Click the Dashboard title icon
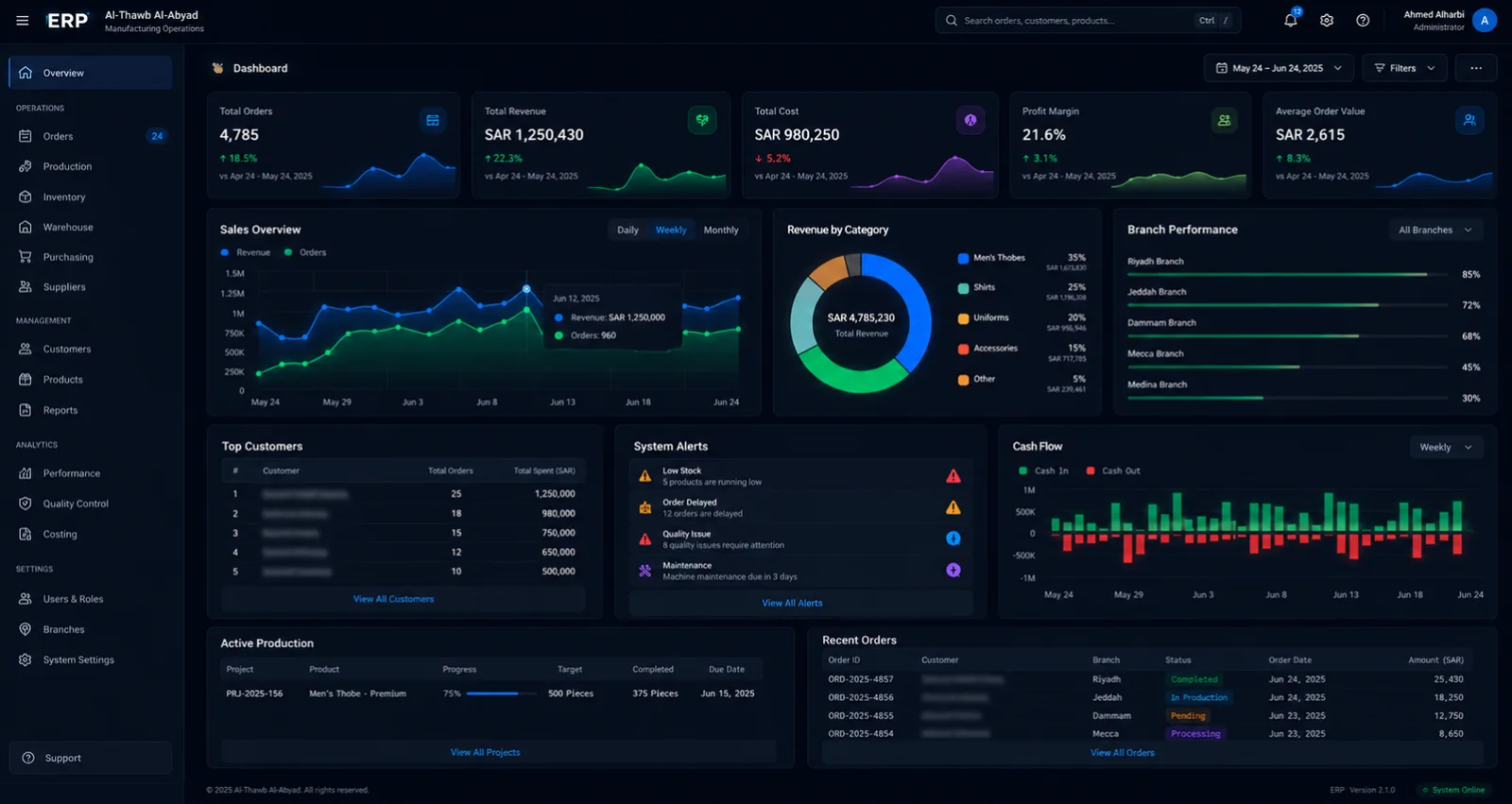This screenshot has height=804, width=1512. point(218,68)
